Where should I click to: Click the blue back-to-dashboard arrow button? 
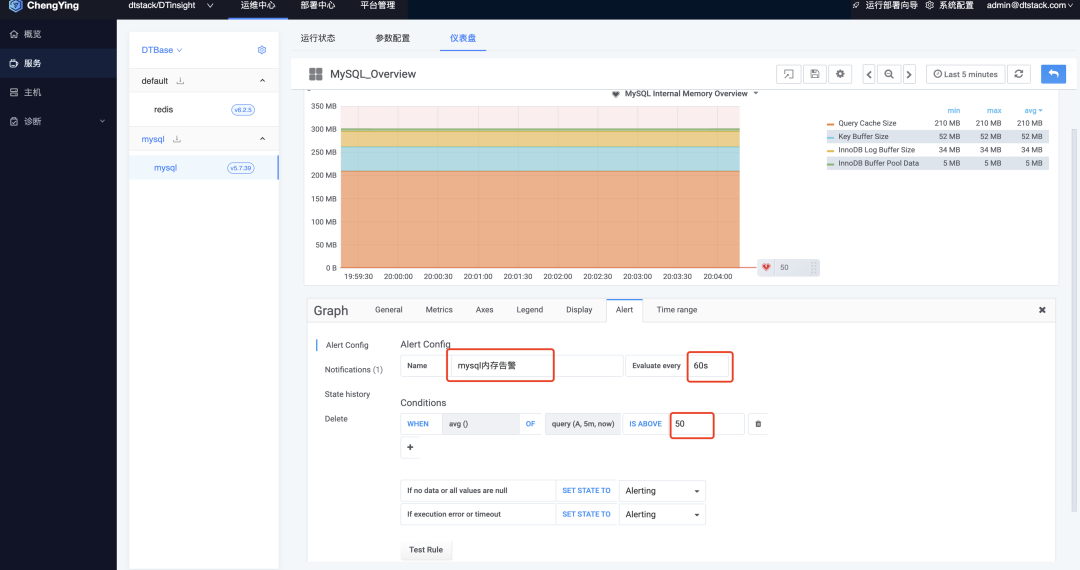point(1053,74)
